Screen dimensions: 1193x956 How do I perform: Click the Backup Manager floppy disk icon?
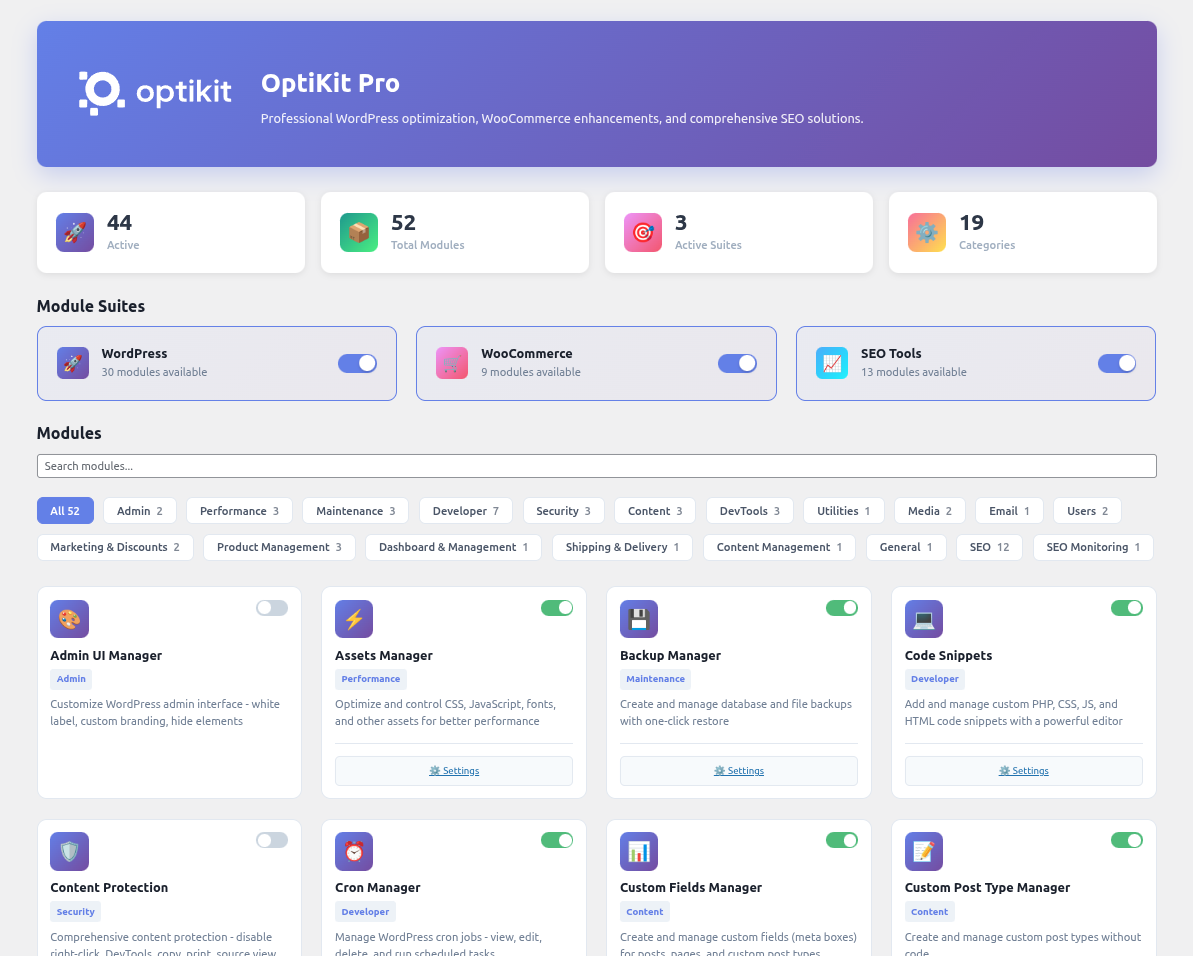639,619
